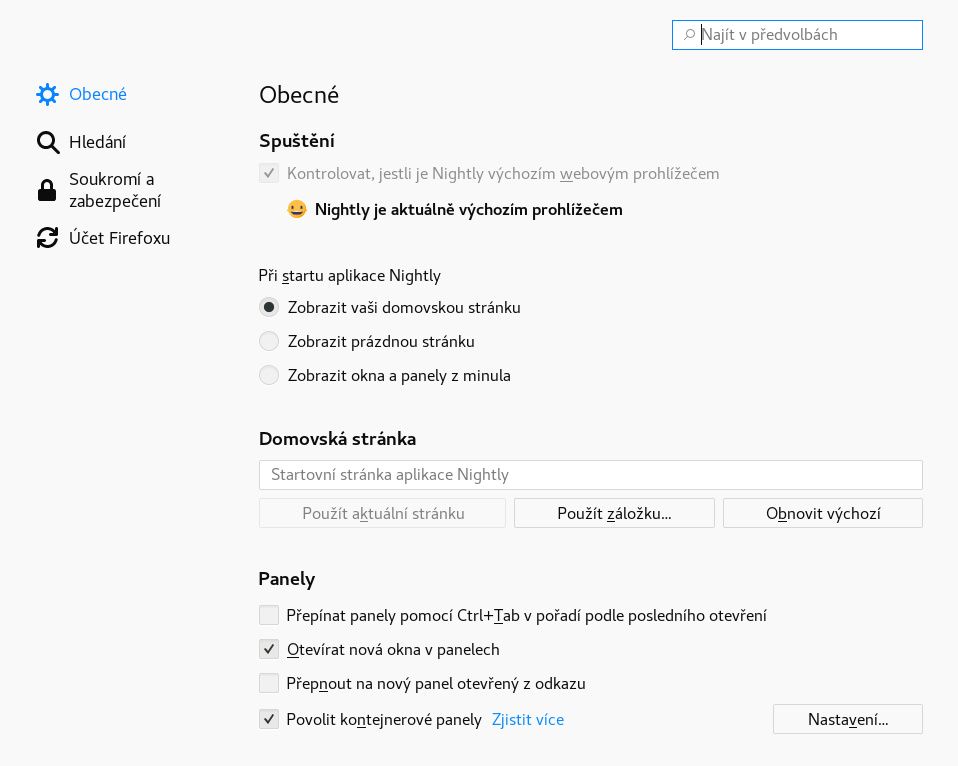Viewport: 958px width, 766px height.
Task: Click the Obnovit výchozí button
Action: click(x=822, y=514)
